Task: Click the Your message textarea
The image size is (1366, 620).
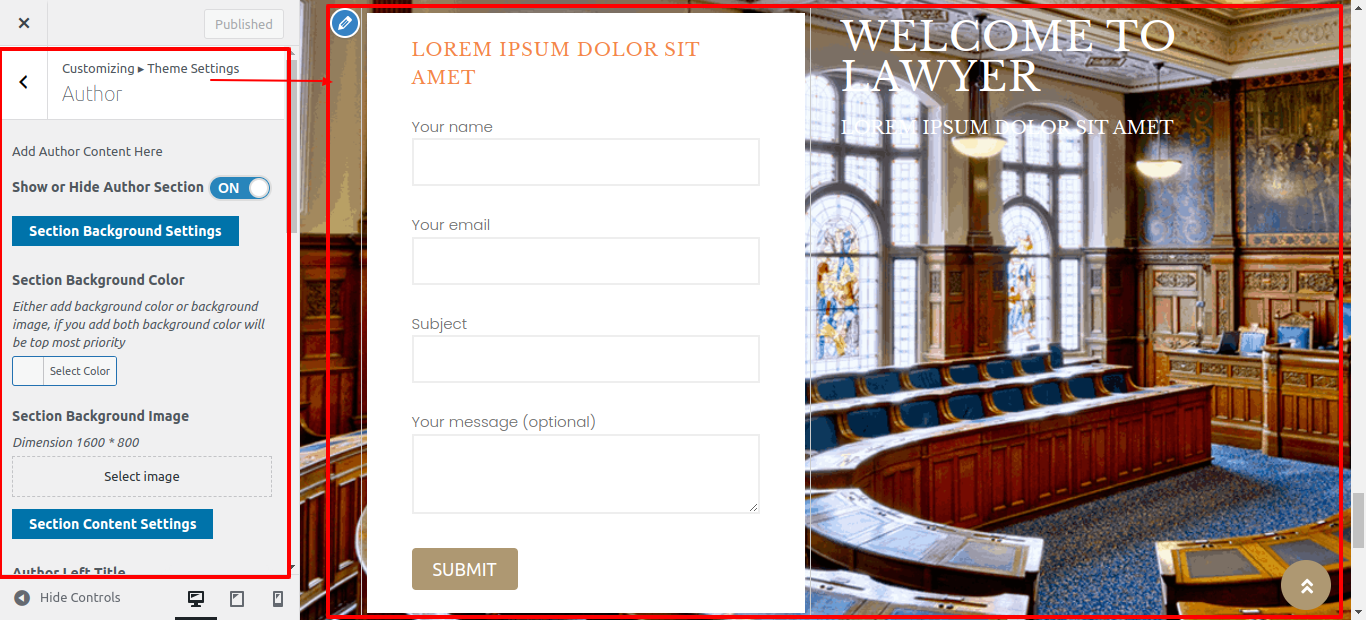Action: (585, 474)
